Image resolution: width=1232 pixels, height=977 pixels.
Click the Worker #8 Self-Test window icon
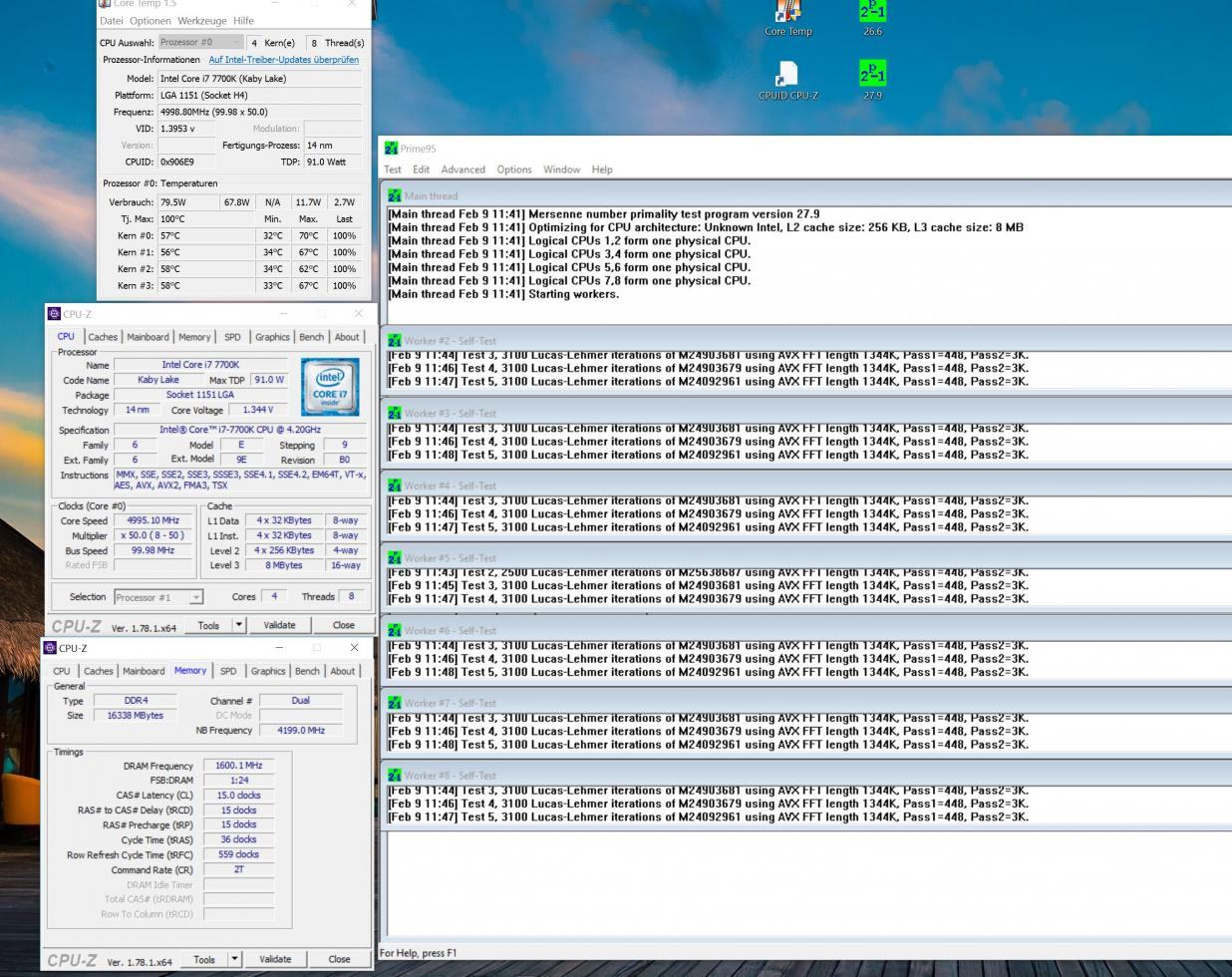point(395,775)
